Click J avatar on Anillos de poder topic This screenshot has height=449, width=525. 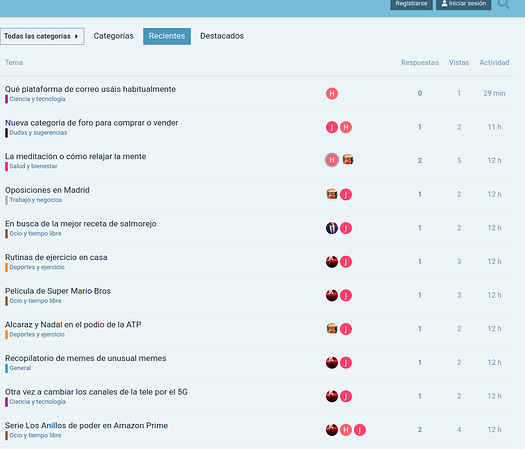point(360,430)
